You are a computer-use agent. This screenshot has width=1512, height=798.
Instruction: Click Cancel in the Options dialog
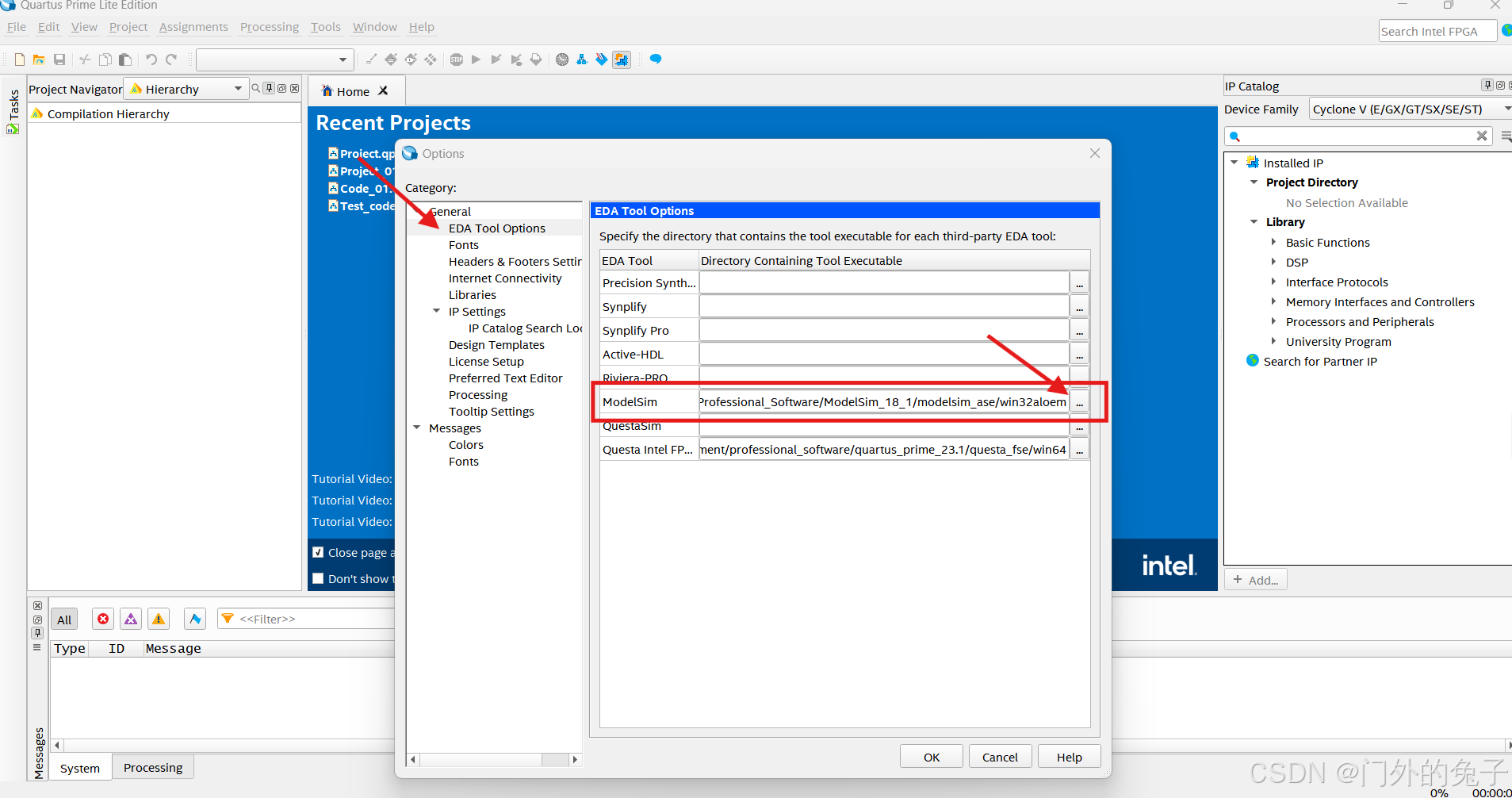tap(1000, 757)
